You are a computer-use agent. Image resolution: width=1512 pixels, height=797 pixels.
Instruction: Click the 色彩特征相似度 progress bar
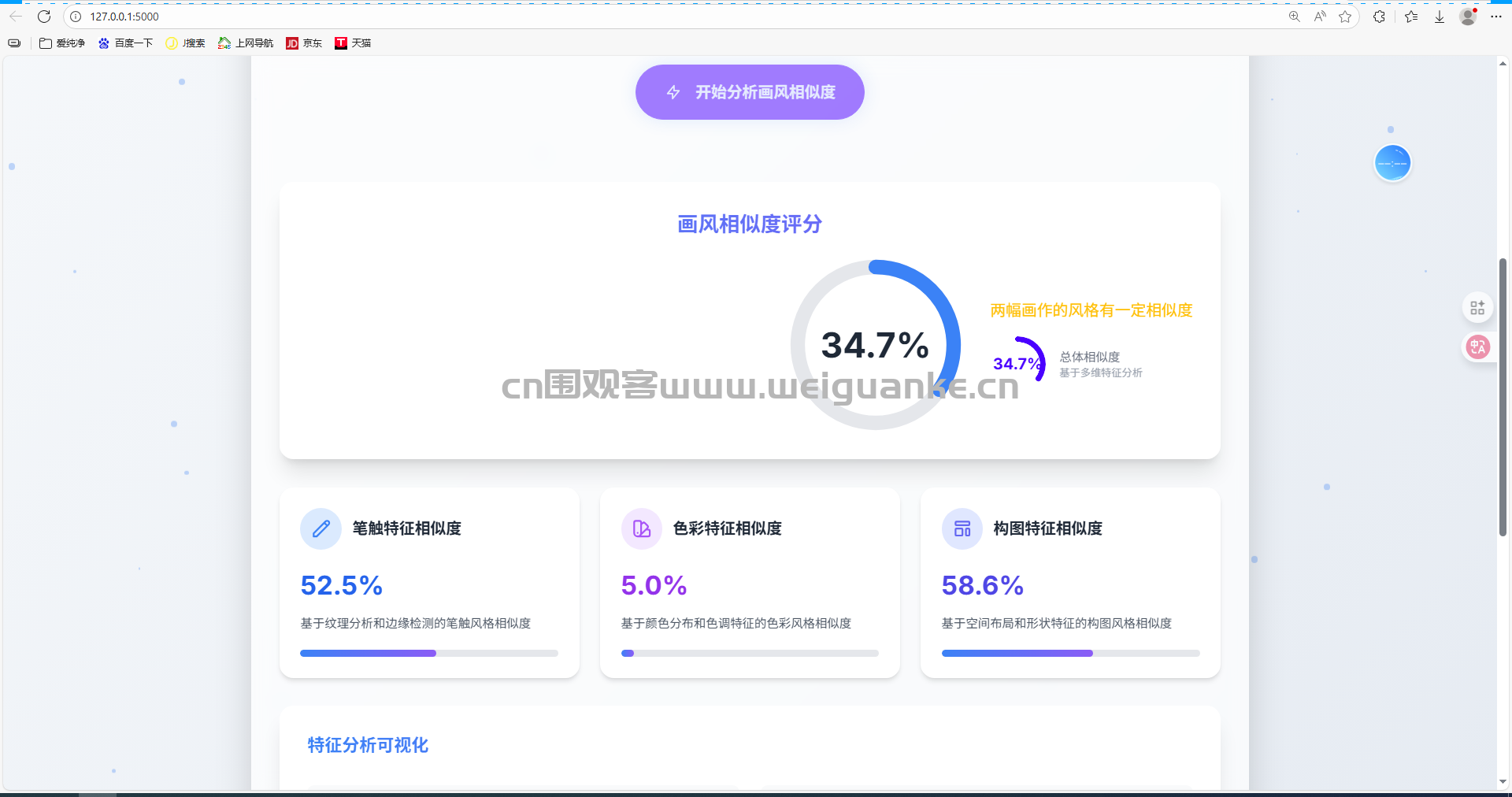(x=749, y=653)
